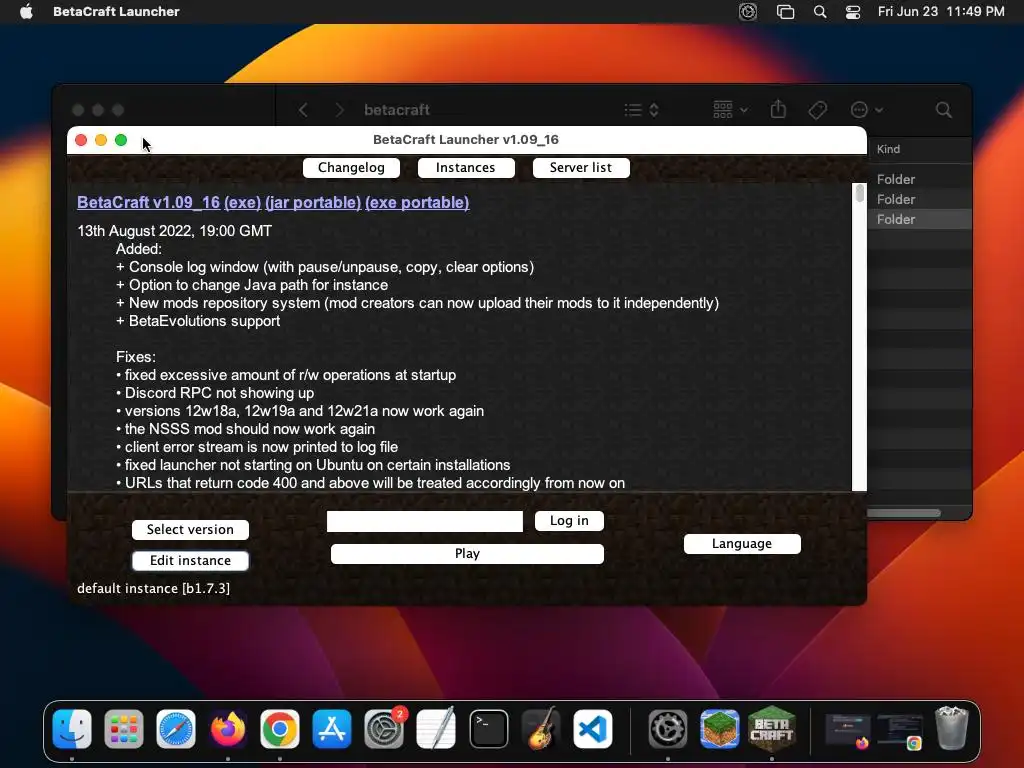Screen dimensions: 1024x768
Task: Click the Finder Share icon
Action: (x=778, y=109)
